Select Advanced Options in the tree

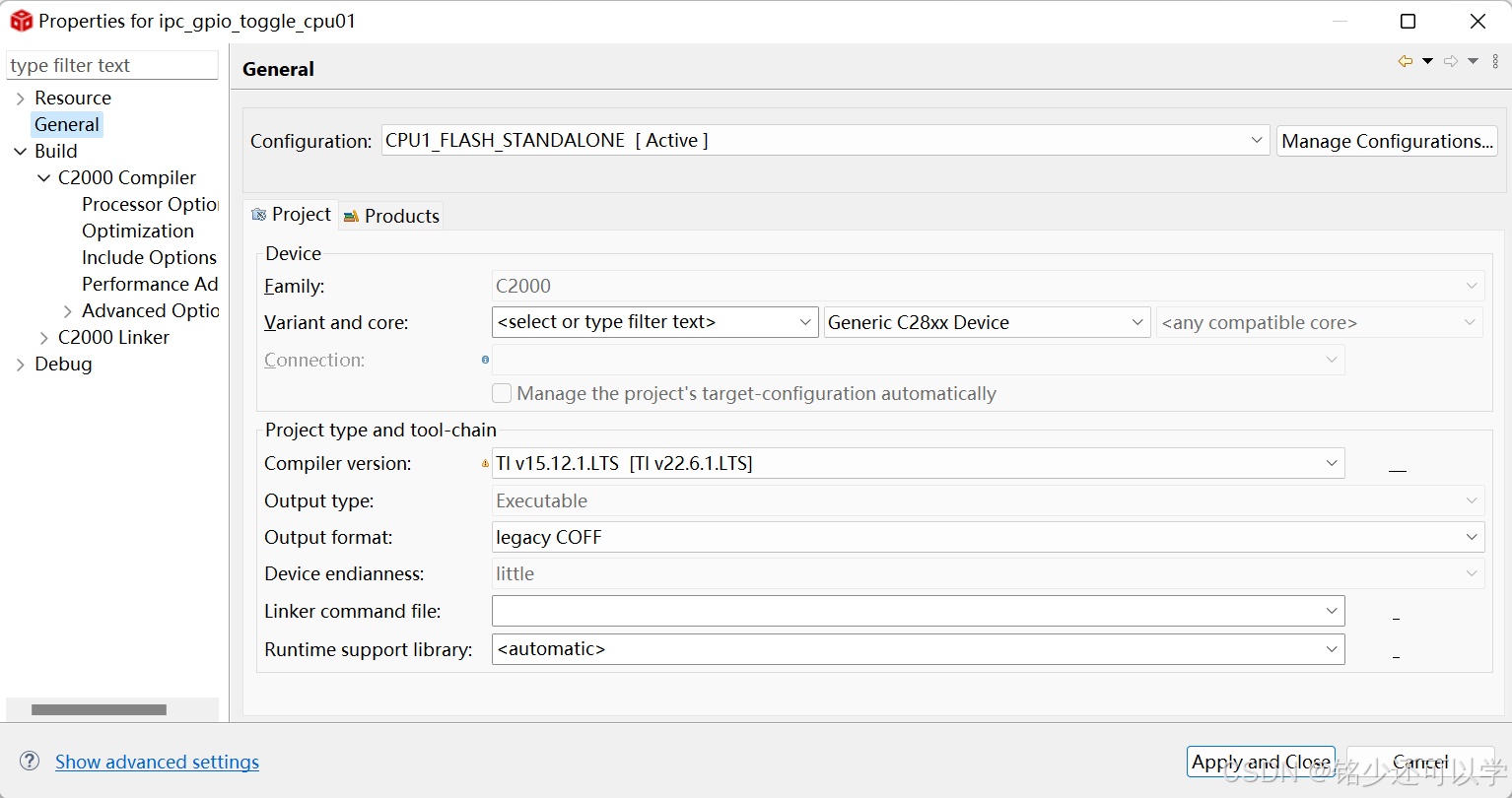point(150,310)
